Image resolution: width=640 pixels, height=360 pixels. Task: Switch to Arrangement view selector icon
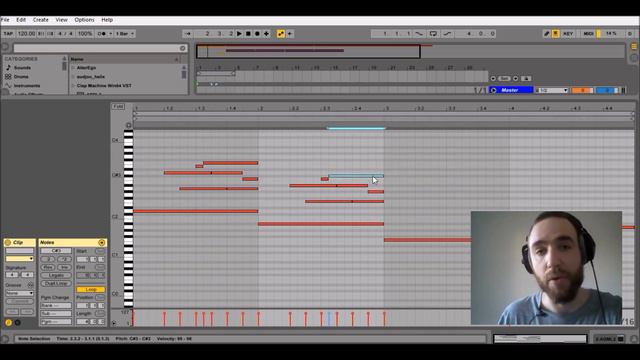(634, 47)
